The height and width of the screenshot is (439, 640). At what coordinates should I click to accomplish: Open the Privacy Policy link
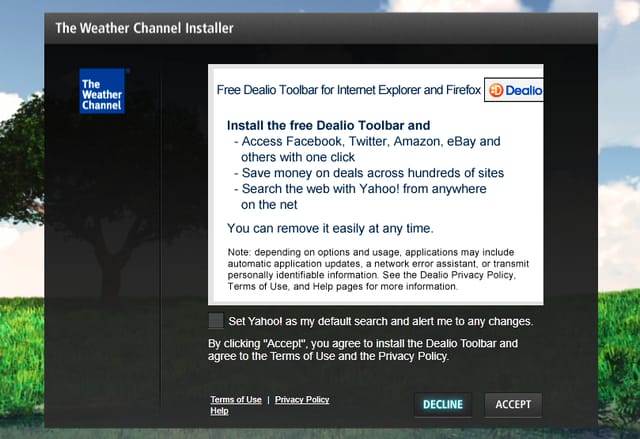click(302, 399)
